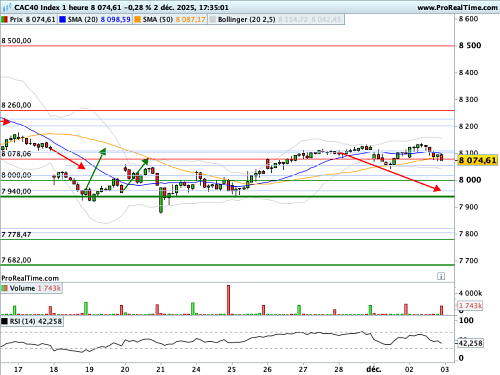Click the ProRealTime.com label above the volume panel
Image resolution: width=500 pixels, height=375 pixels.
click(30, 278)
